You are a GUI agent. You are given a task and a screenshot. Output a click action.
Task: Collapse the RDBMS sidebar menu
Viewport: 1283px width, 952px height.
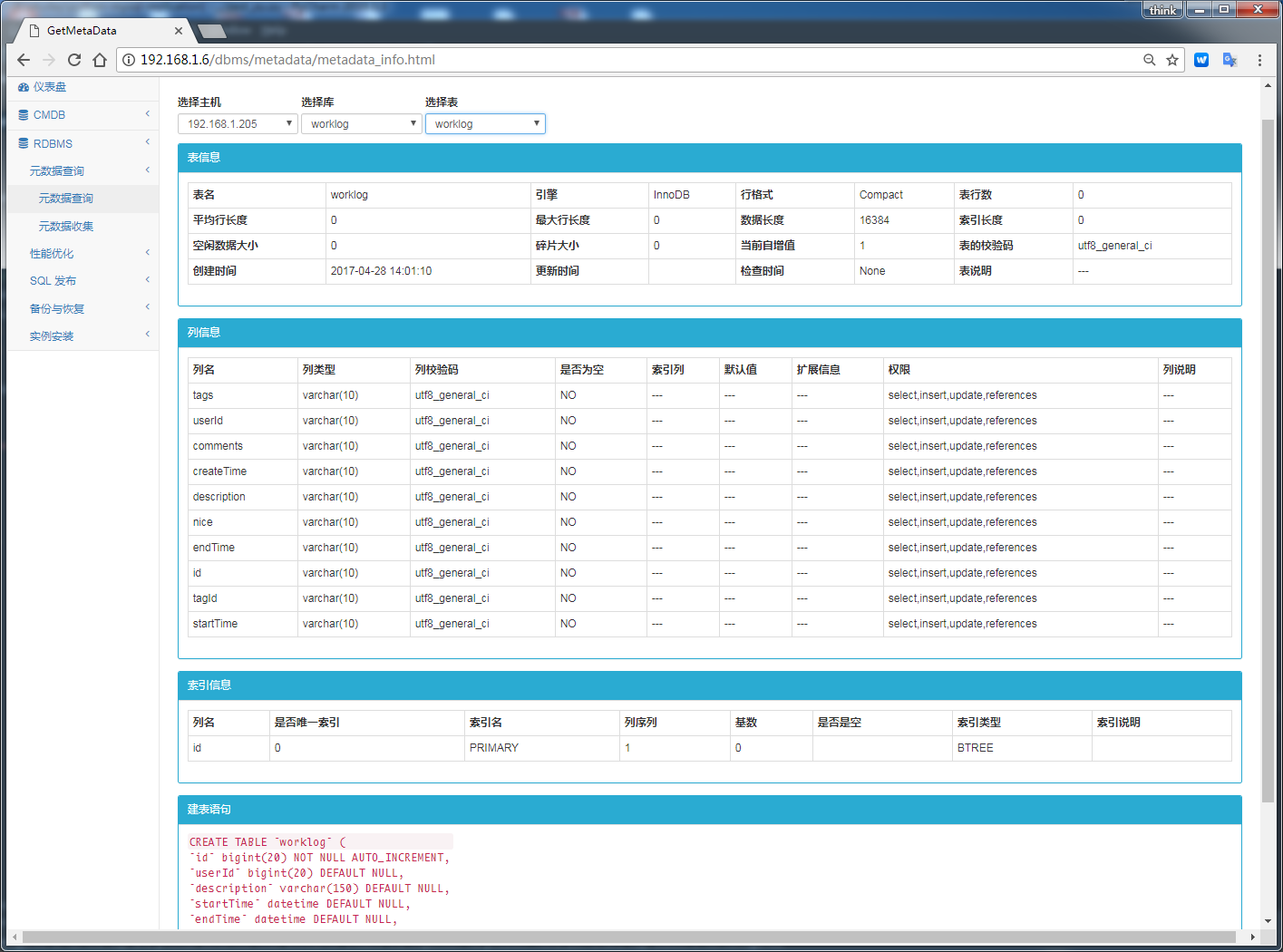point(83,143)
